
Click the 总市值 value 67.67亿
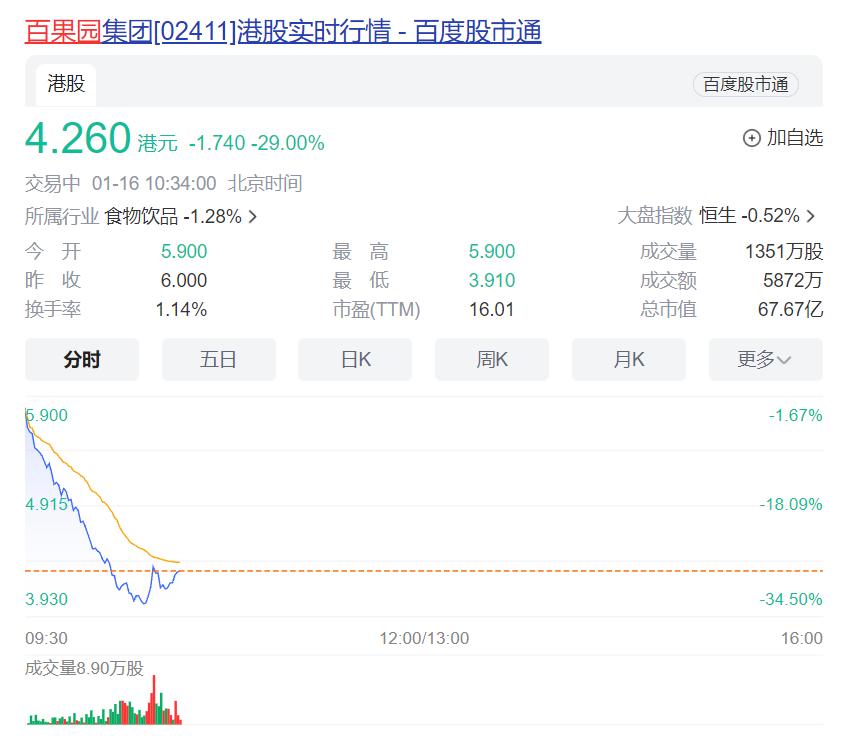click(791, 310)
